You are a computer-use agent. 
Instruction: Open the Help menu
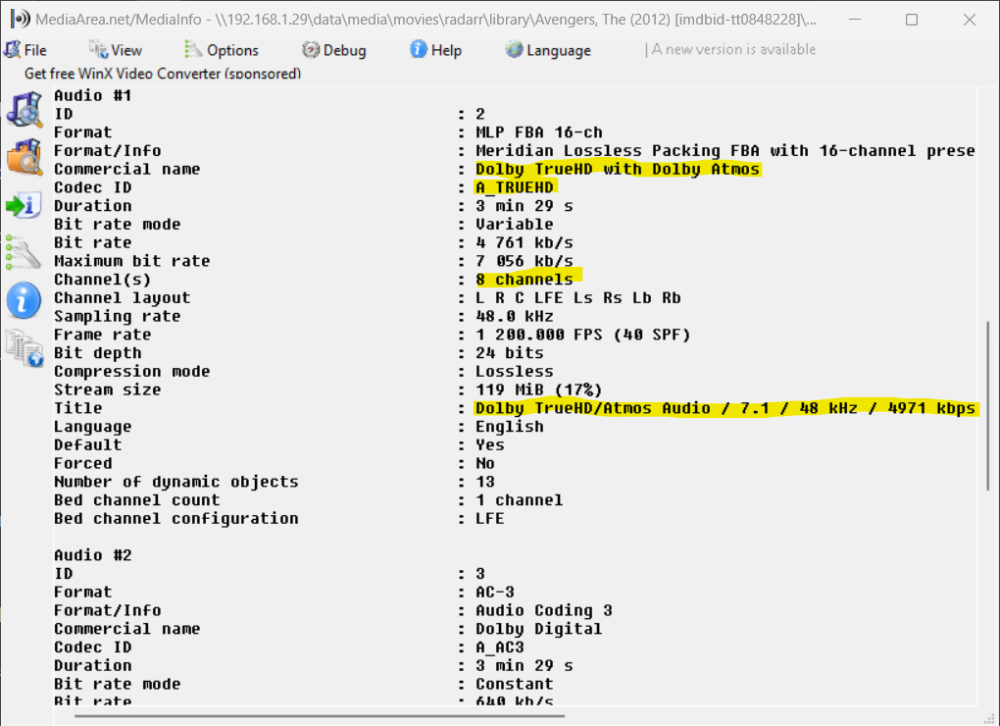[436, 50]
